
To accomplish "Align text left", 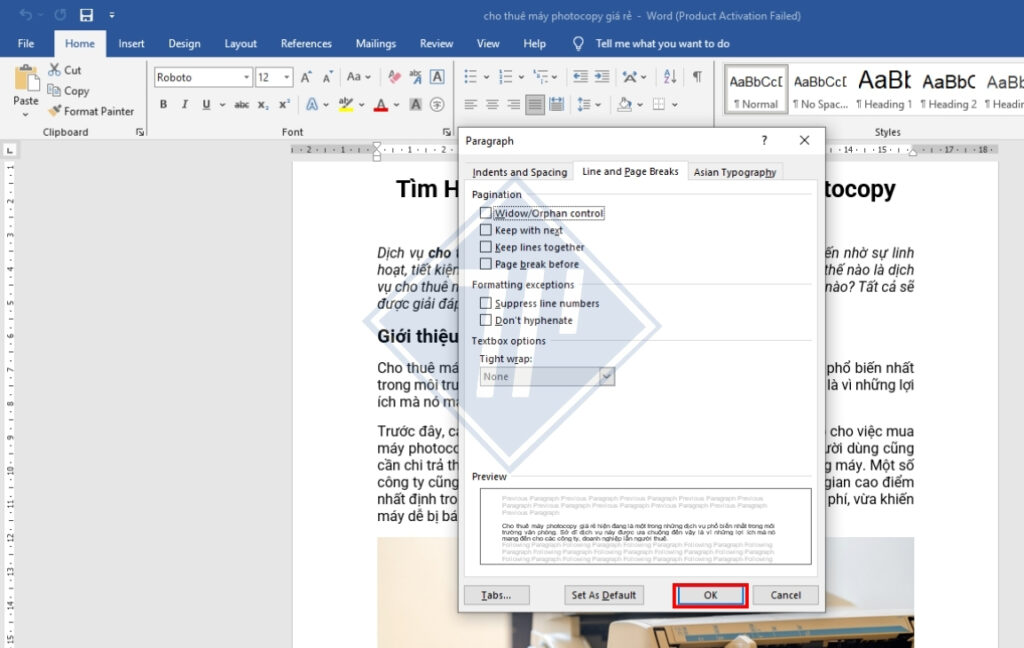I will pyautogui.click(x=470, y=104).
